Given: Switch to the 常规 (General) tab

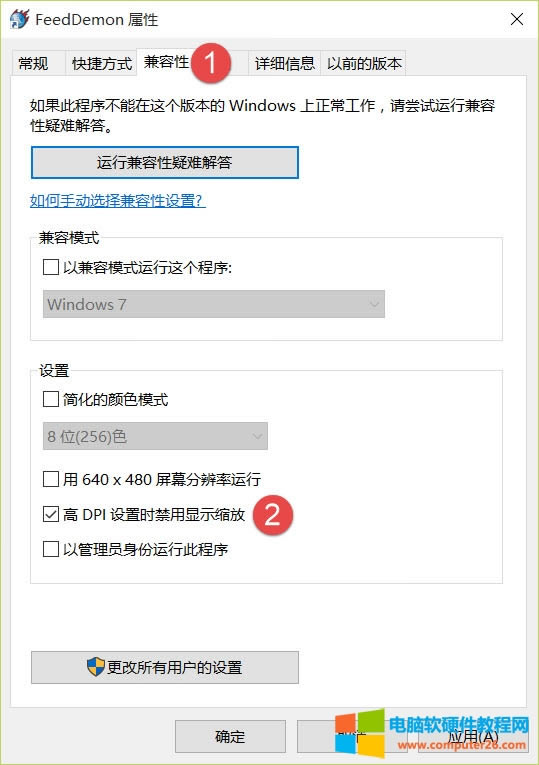Looking at the screenshot, I should click(33, 63).
